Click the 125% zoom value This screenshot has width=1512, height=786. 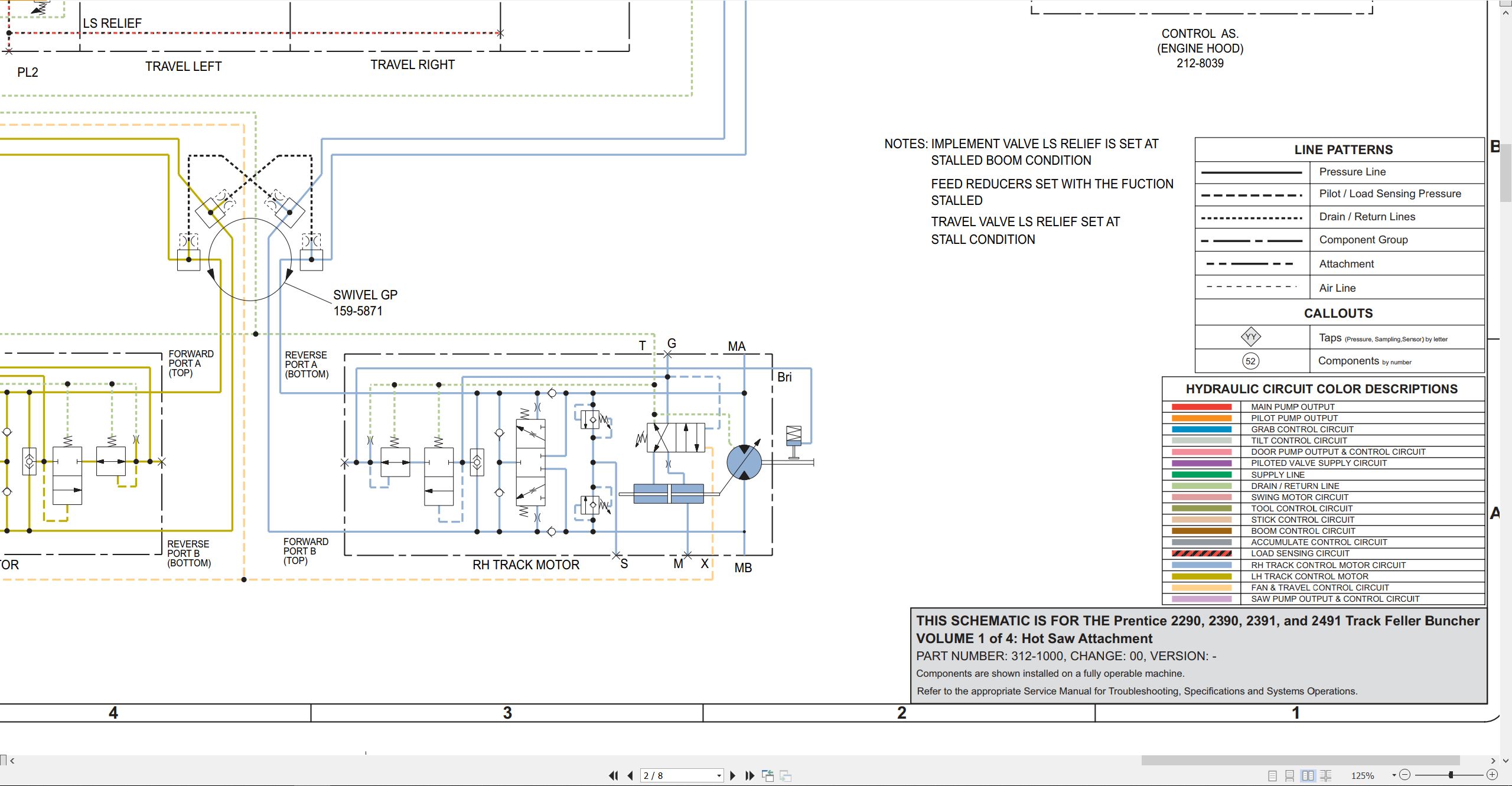(1363, 776)
